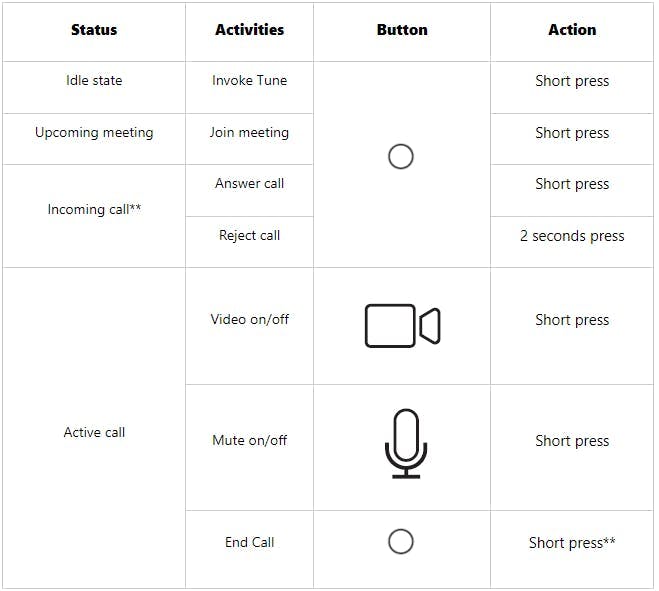Image resolution: width=659 pixels, height=591 pixels.
Task: Select the Button column header
Action: coord(402,30)
